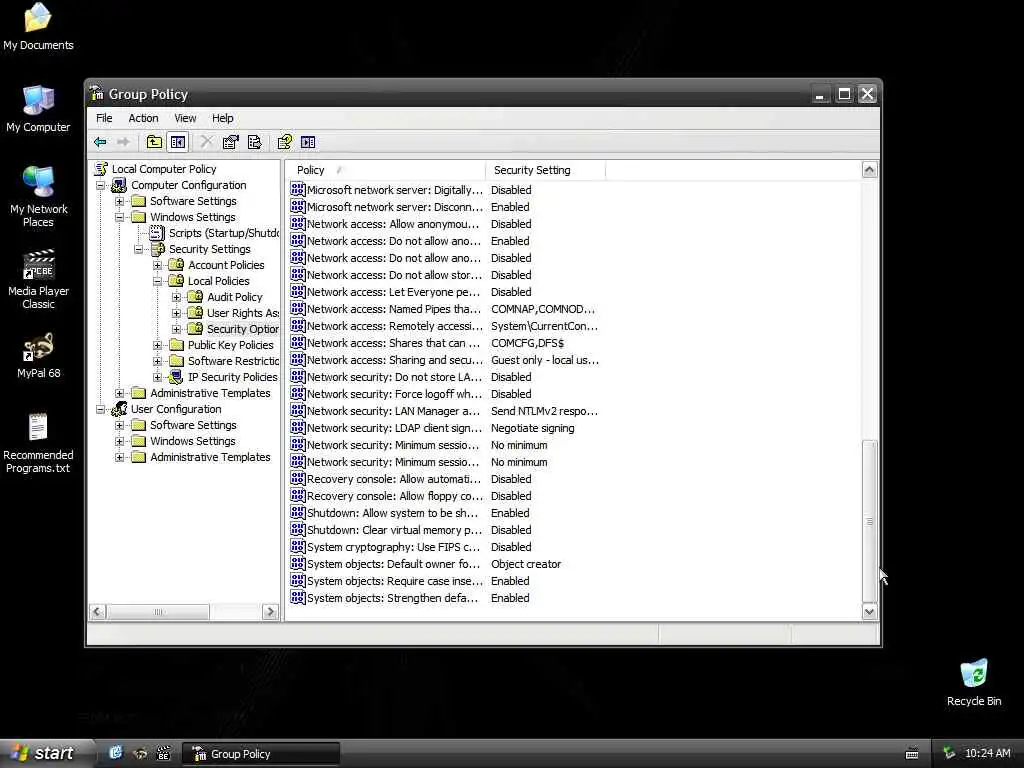Toggle the Show/Hide Console Tree icon

[x=178, y=142]
